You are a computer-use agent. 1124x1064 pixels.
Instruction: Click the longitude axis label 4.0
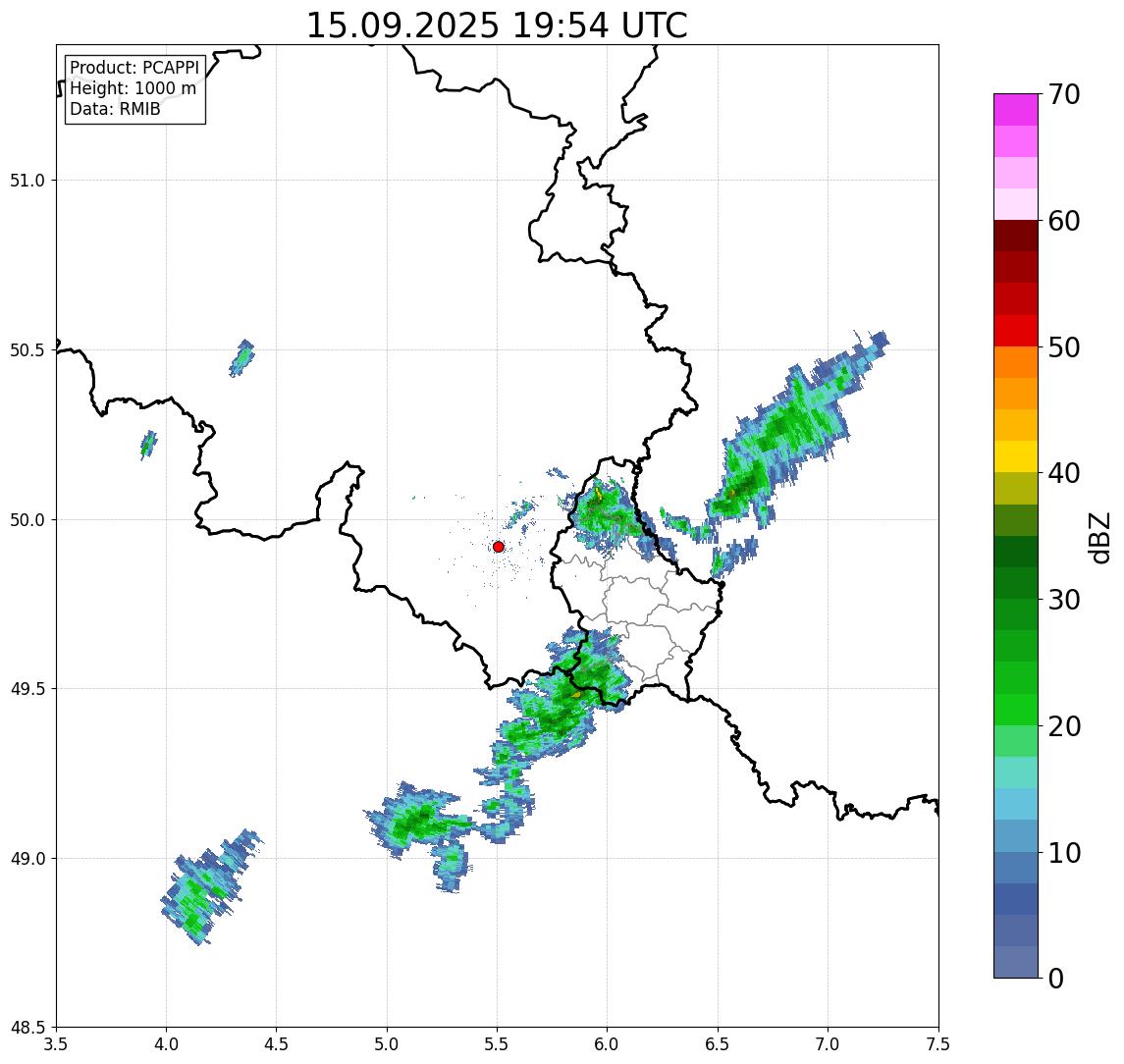(x=166, y=1044)
